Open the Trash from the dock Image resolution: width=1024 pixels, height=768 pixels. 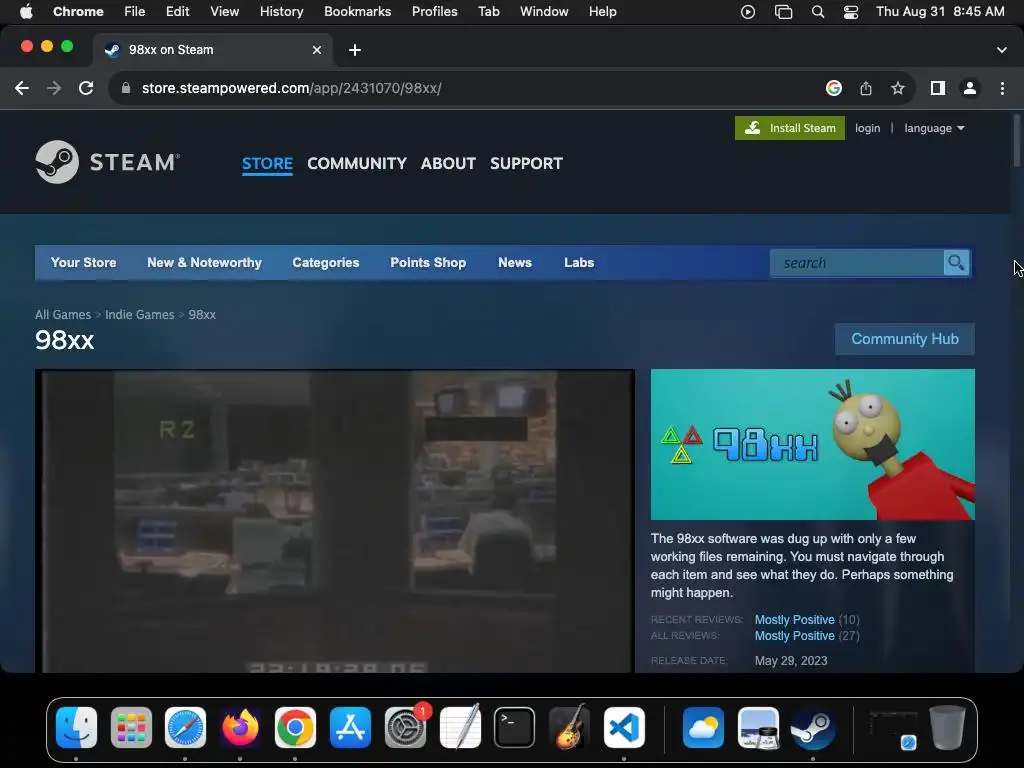click(x=947, y=727)
